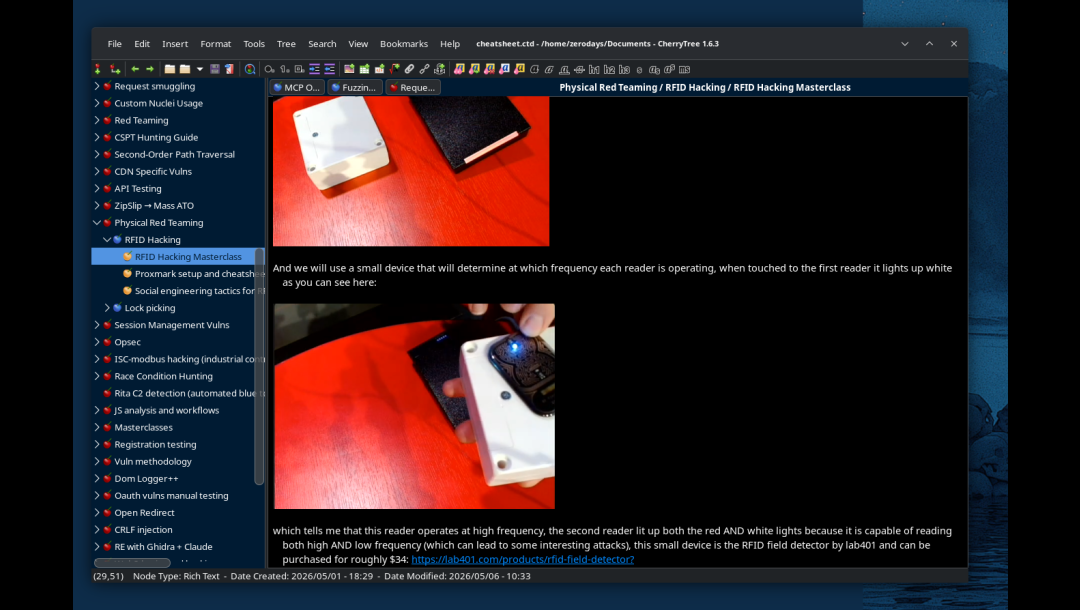Apply subscript formatting icon
The height and width of the screenshot is (610, 1080).
(x=654, y=69)
